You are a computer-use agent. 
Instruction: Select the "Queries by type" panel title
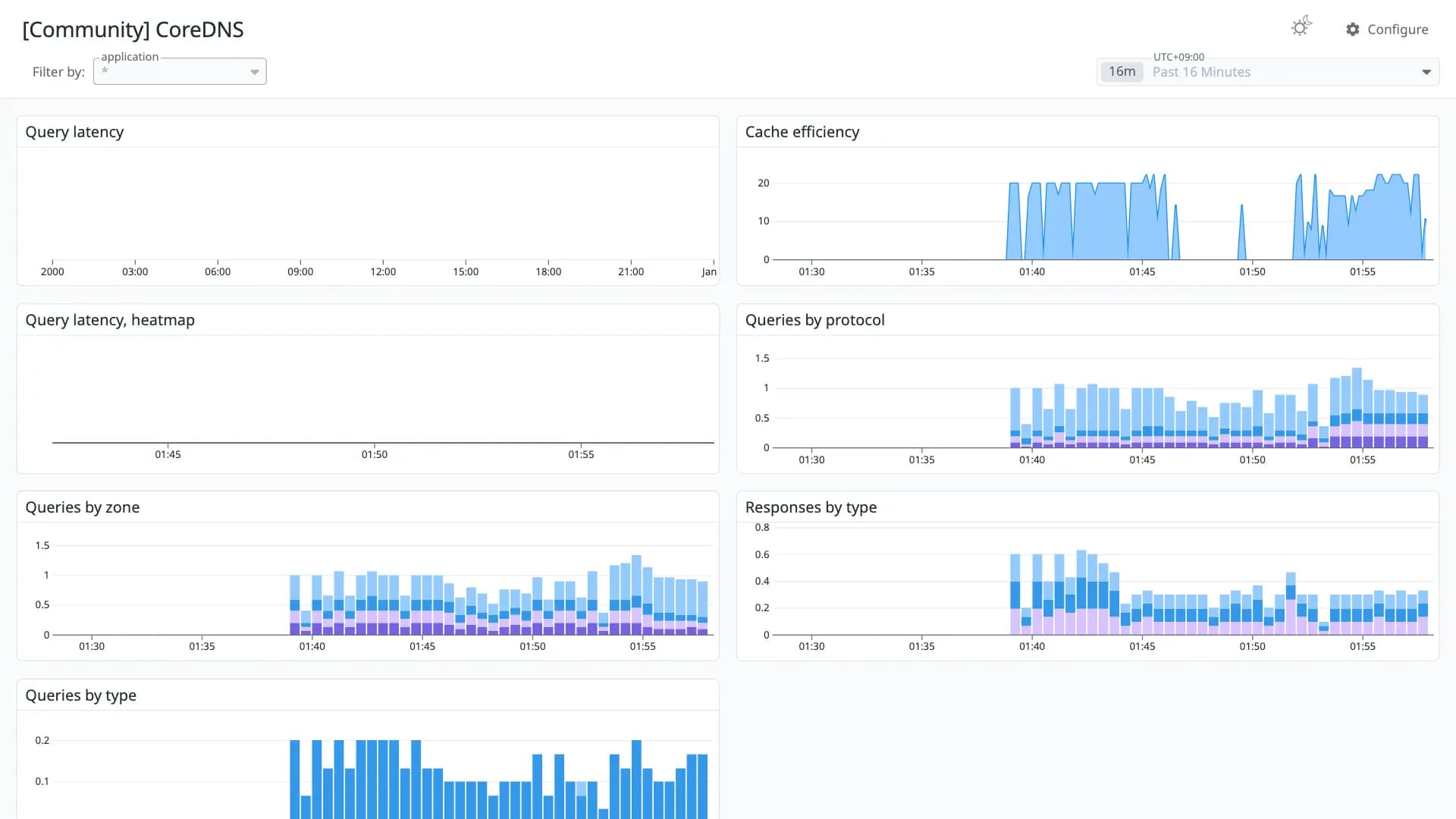click(80, 695)
